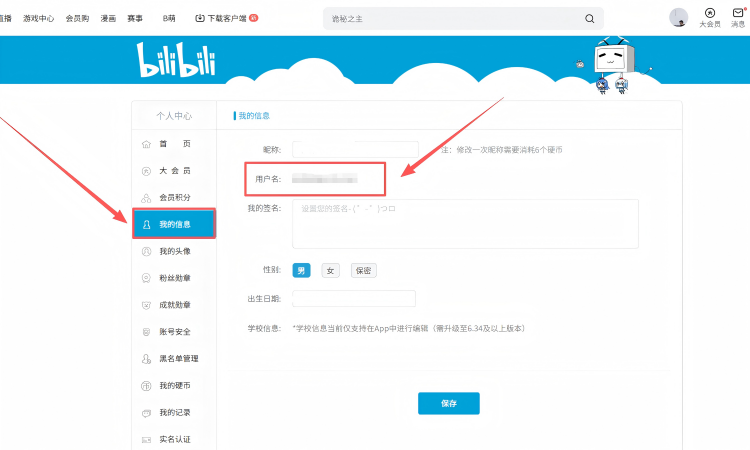This screenshot has height=450, width=750.
Task: Click the icon beside 大会员 in the sidebar
Action: [146, 171]
